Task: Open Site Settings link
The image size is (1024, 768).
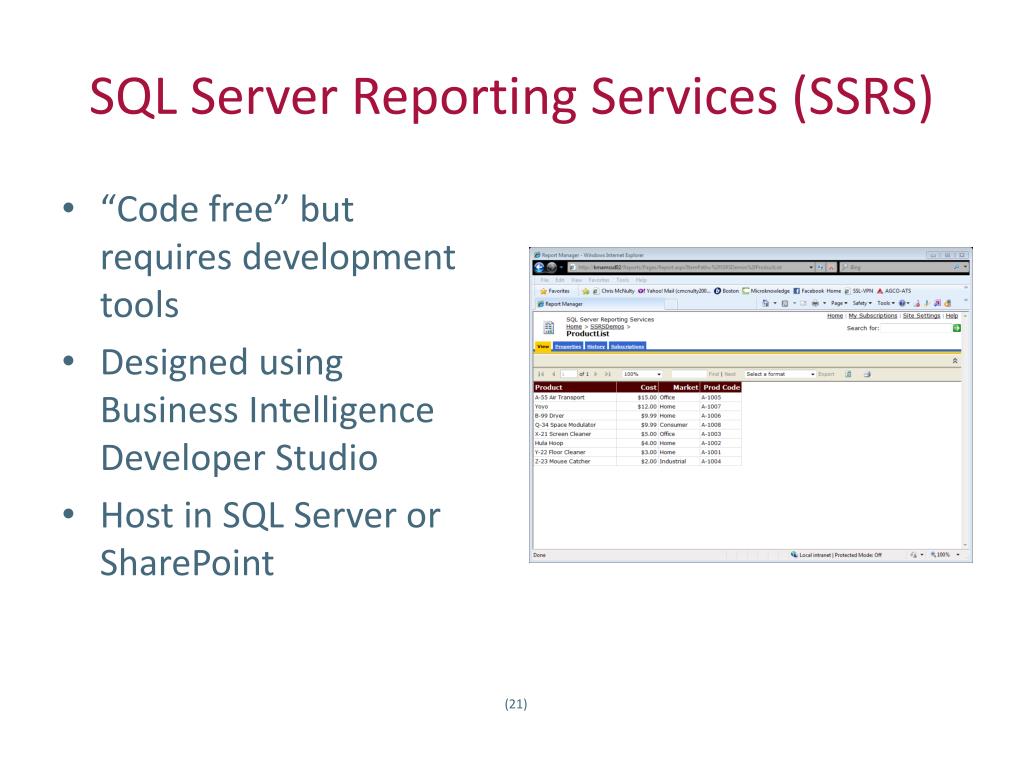Action: (x=921, y=316)
